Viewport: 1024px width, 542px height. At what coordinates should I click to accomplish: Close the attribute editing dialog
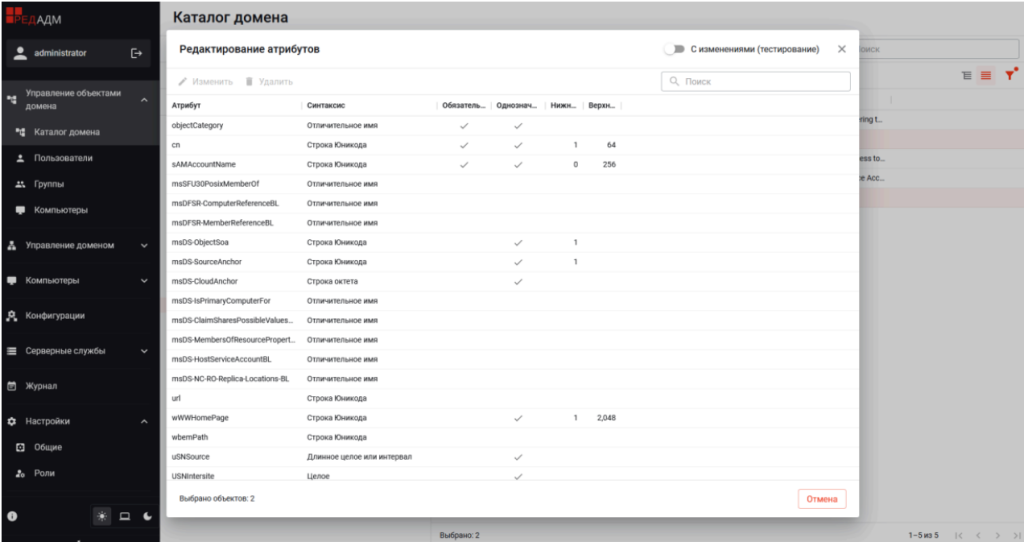click(841, 49)
